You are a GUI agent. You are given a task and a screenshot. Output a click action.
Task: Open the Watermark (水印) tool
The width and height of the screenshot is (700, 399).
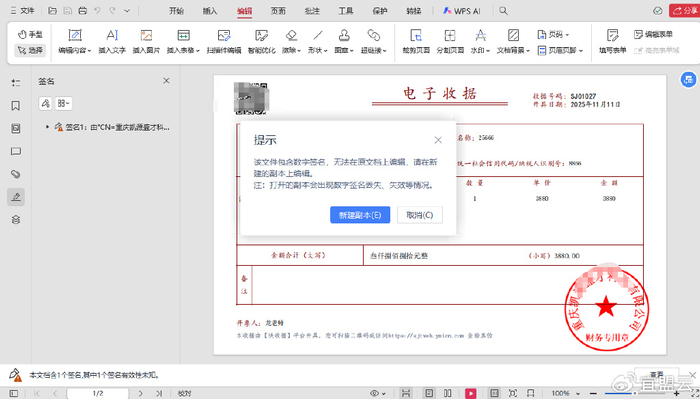(480, 42)
